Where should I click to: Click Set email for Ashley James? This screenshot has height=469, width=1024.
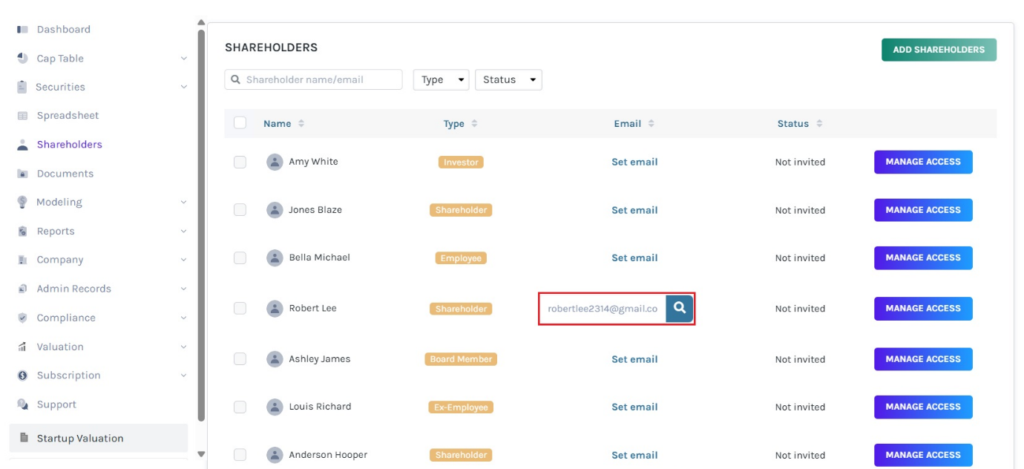tap(634, 359)
